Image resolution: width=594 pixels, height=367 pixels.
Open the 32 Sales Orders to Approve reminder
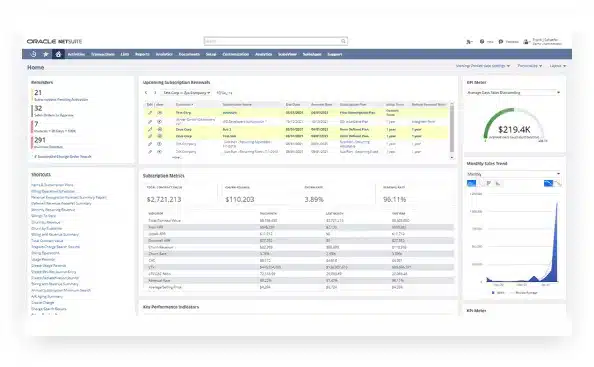pos(54,111)
